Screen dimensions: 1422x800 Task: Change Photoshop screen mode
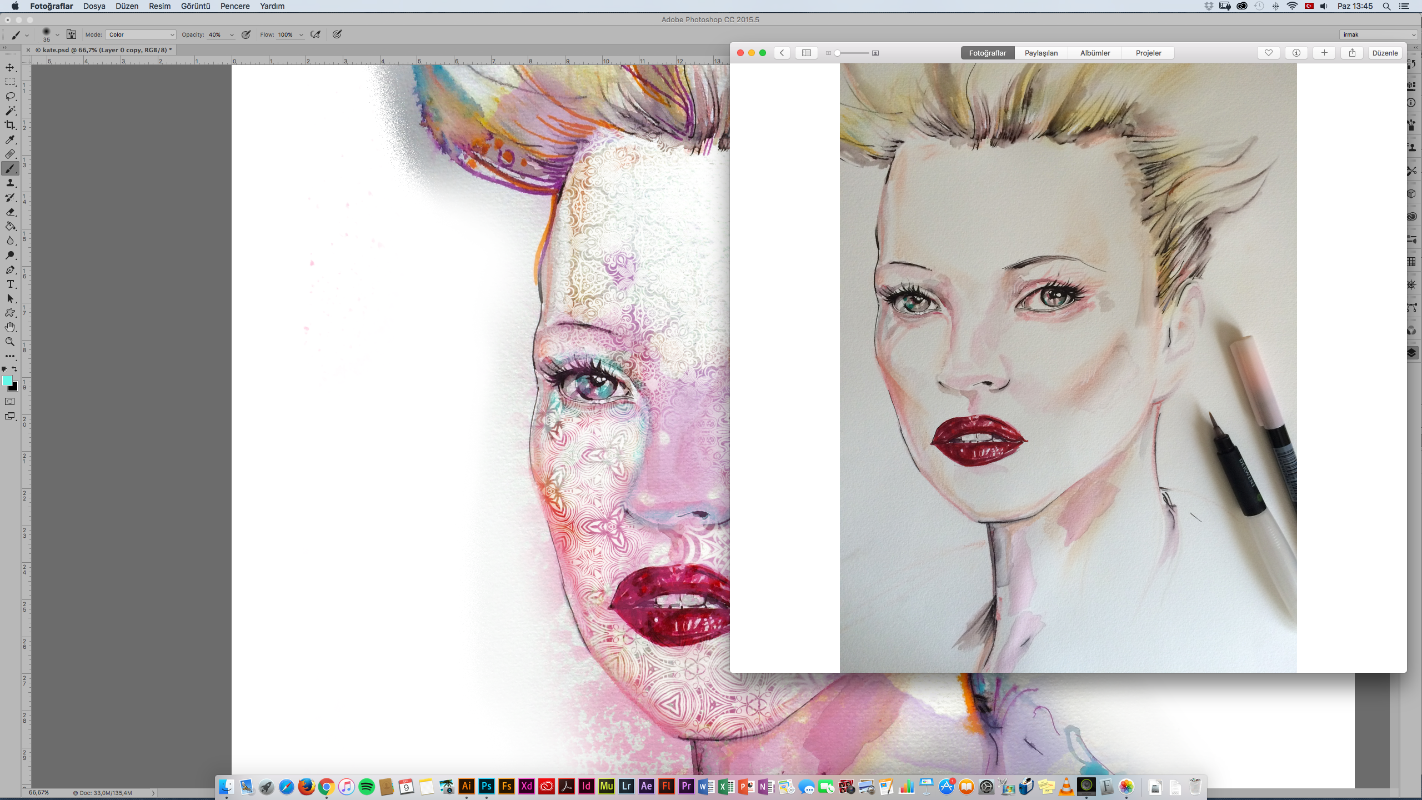(10, 415)
